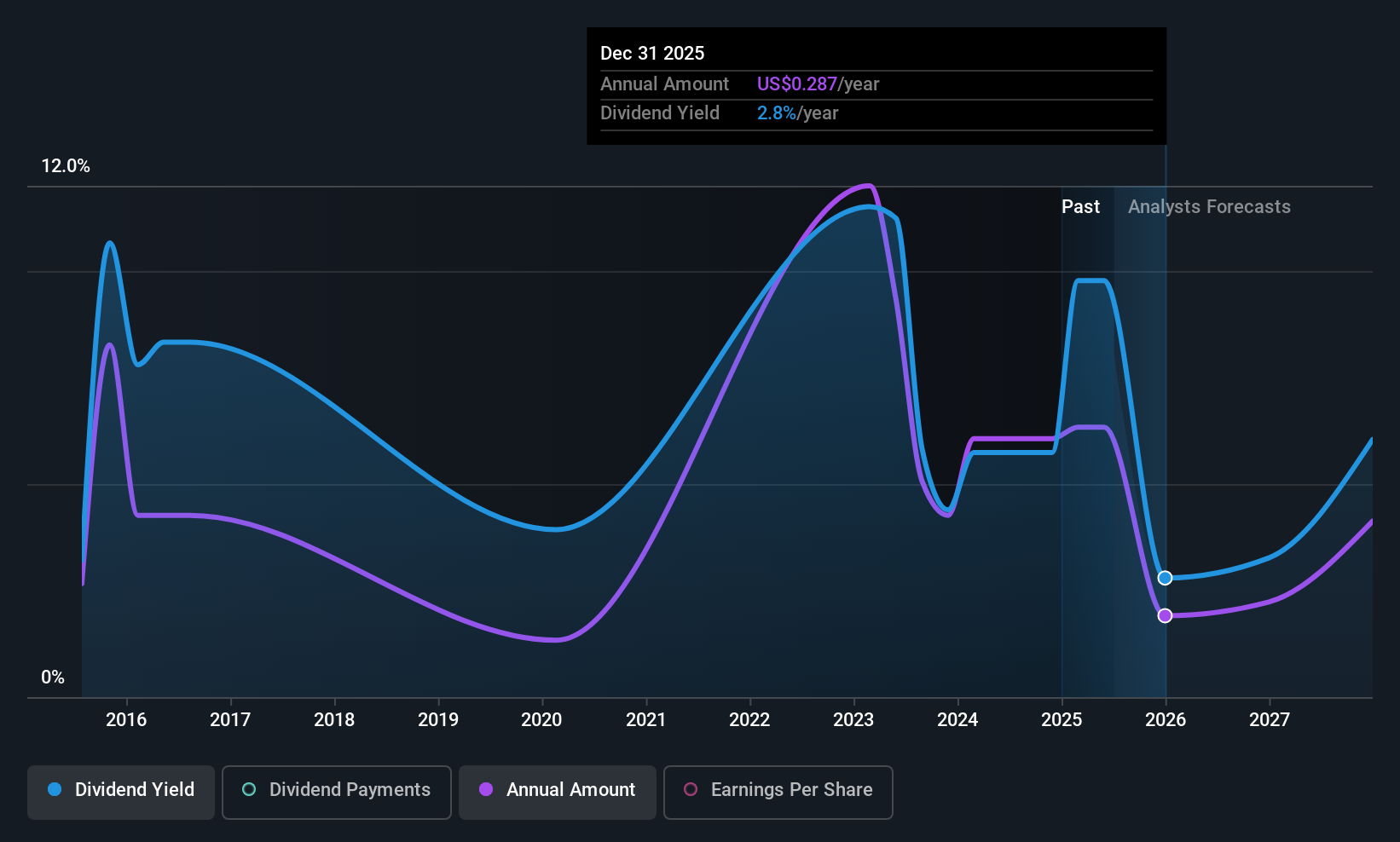Select the 2026 x-axis label

pos(1166,719)
